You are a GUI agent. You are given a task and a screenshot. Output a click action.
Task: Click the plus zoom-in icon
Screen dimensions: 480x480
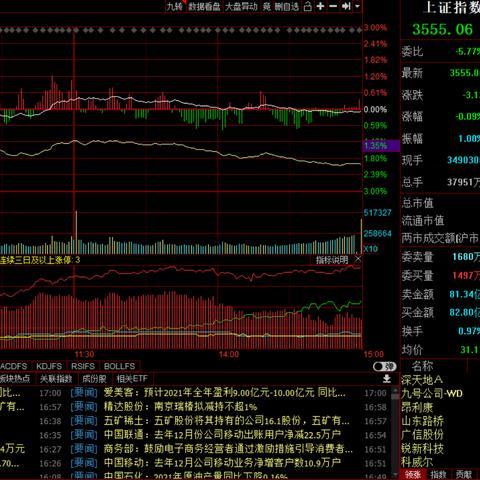tap(320, 6)
